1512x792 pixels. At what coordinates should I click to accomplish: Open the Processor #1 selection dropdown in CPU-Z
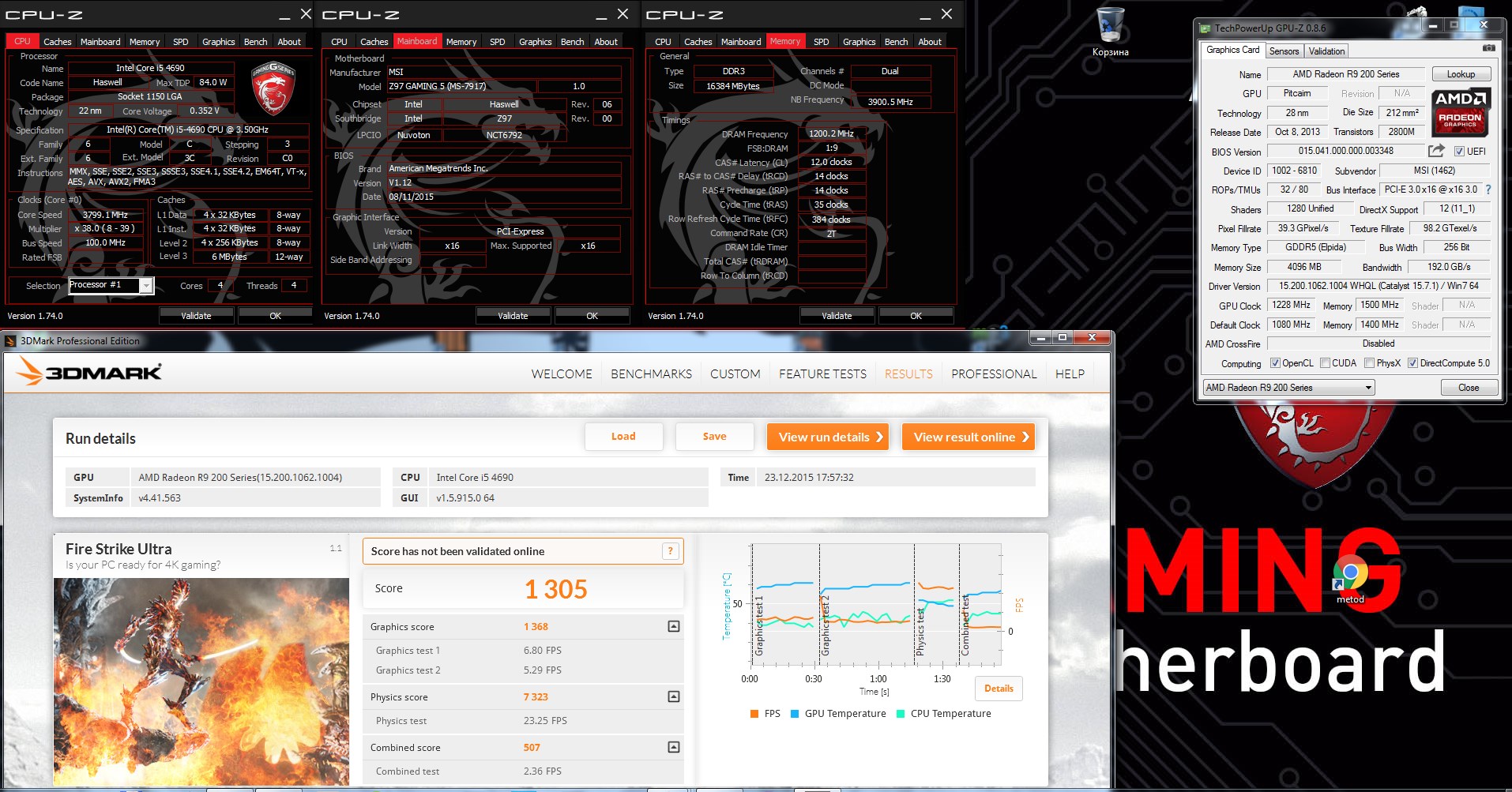[x=146, y=286]
